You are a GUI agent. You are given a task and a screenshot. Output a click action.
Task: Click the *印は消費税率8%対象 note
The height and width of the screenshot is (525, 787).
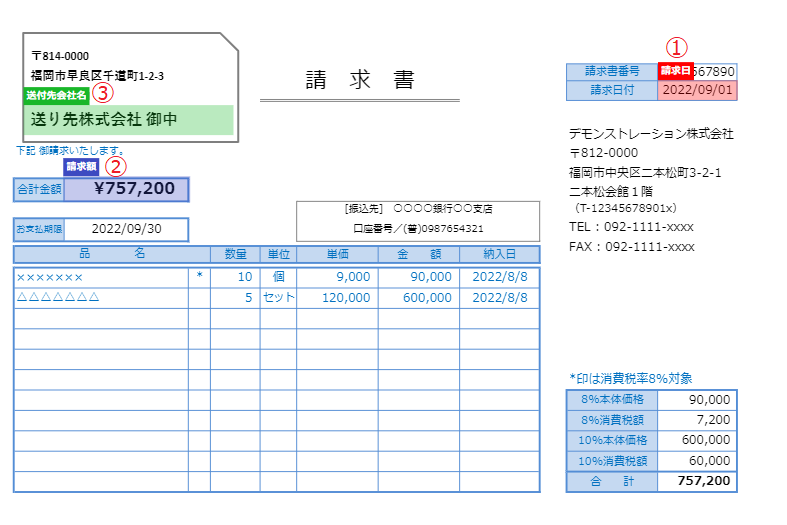point(631,378)
